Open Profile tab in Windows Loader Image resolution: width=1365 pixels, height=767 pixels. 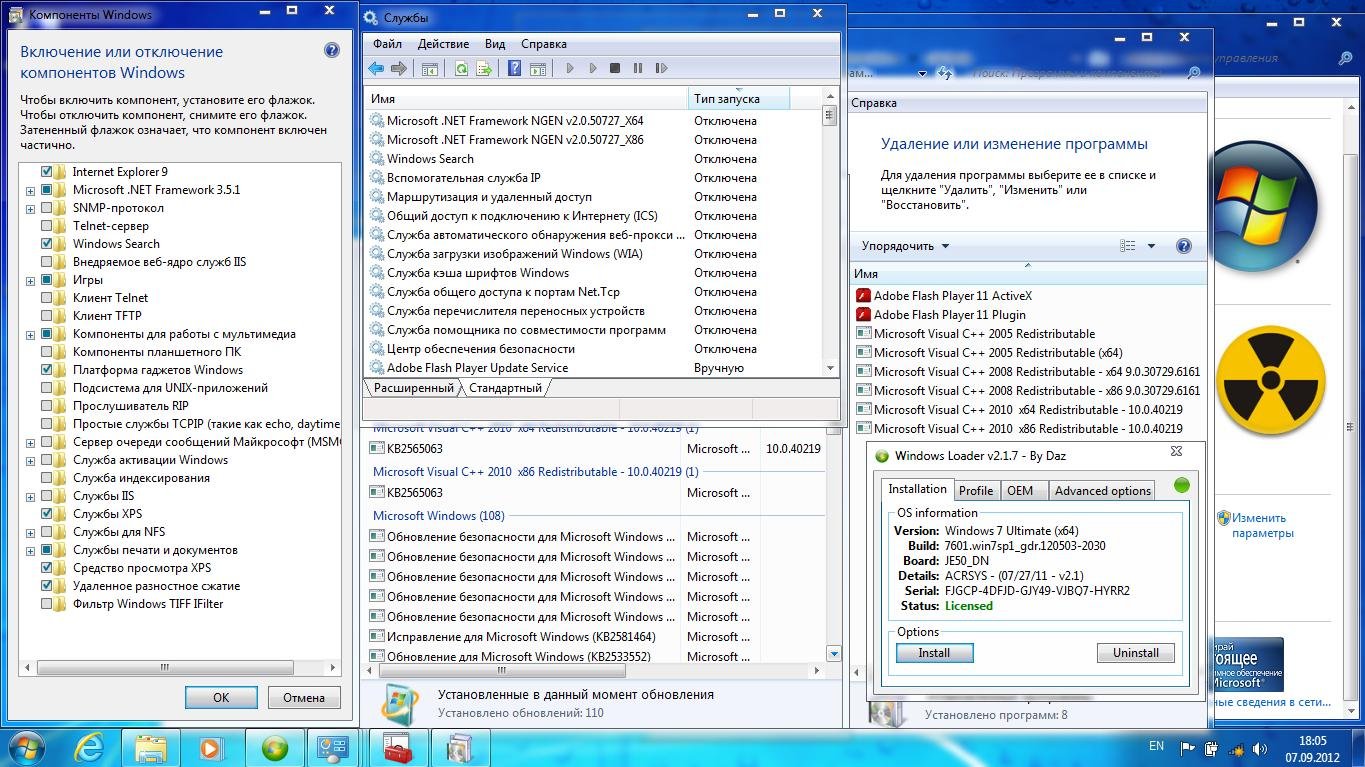[975, 491]
